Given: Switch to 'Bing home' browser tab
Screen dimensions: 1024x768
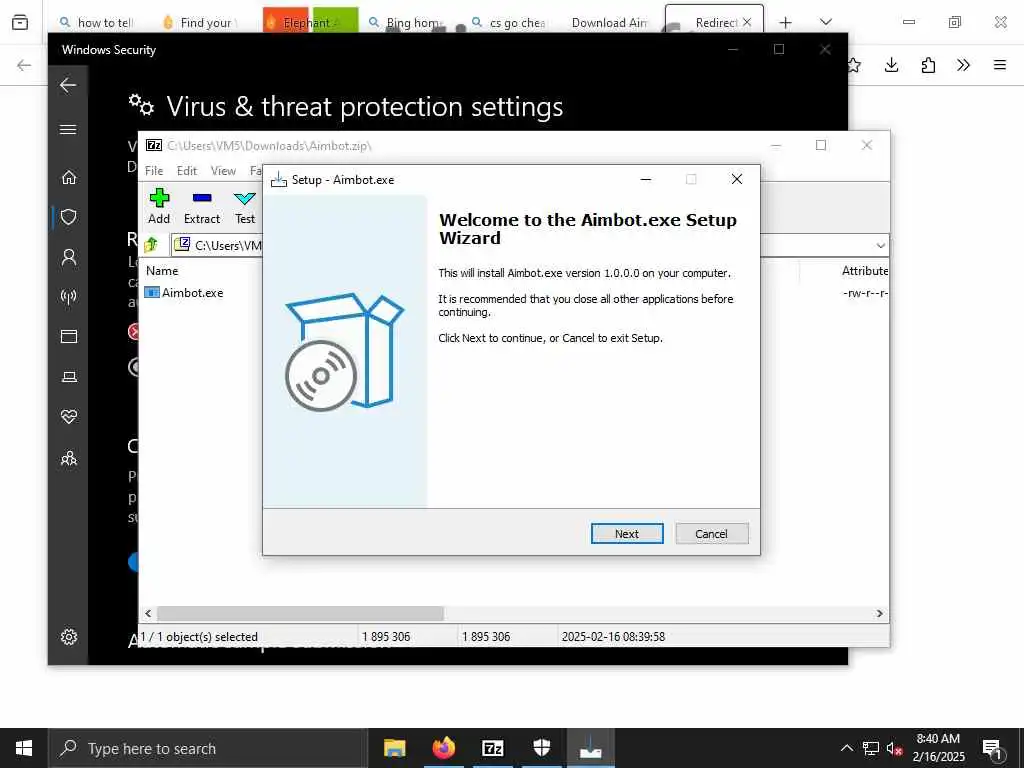Looking at the screenshot, I should coord(407,22).
